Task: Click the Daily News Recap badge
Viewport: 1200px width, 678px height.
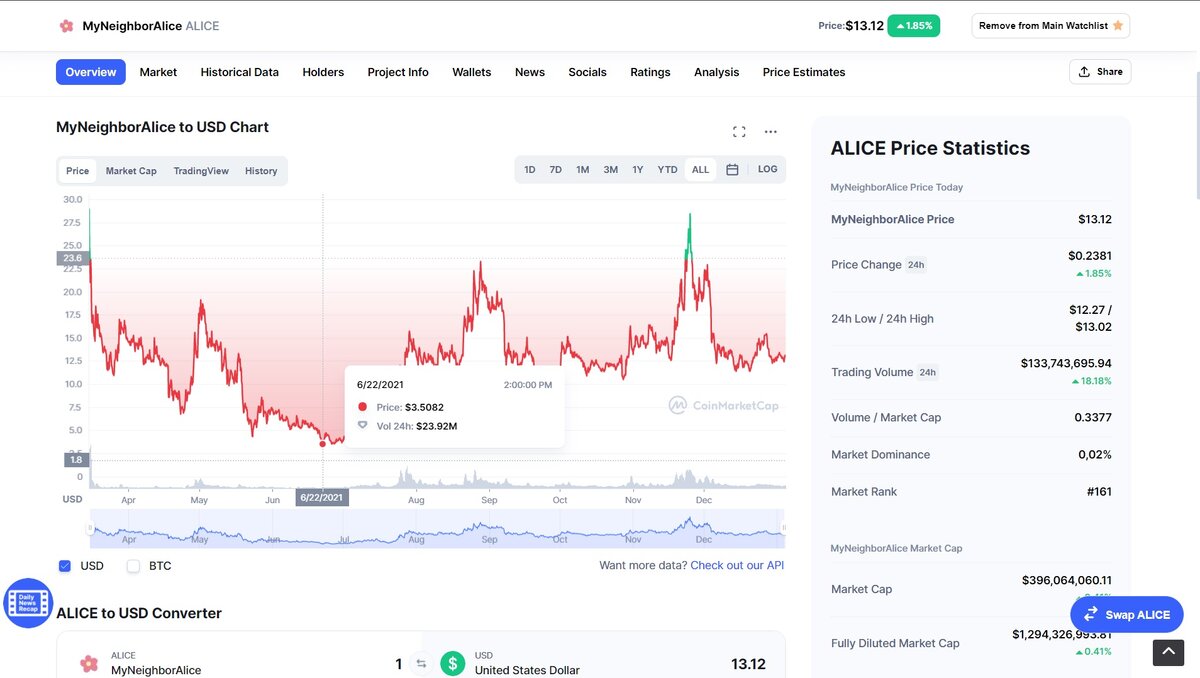Action: coord(28,603)
